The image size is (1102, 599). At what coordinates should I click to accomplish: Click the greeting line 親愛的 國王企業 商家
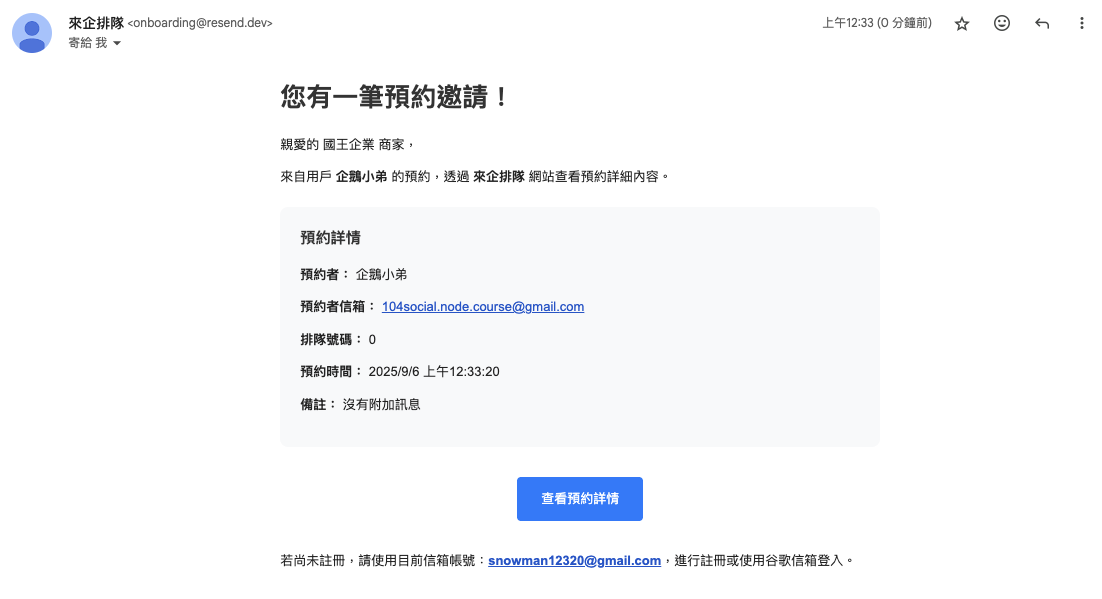[x=347, y=145]
